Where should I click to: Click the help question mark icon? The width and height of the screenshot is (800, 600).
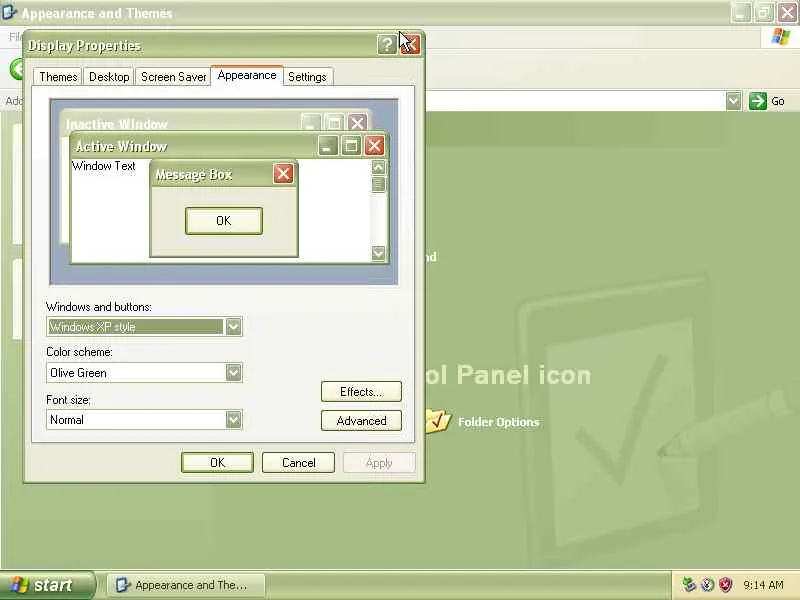[387, 45]
